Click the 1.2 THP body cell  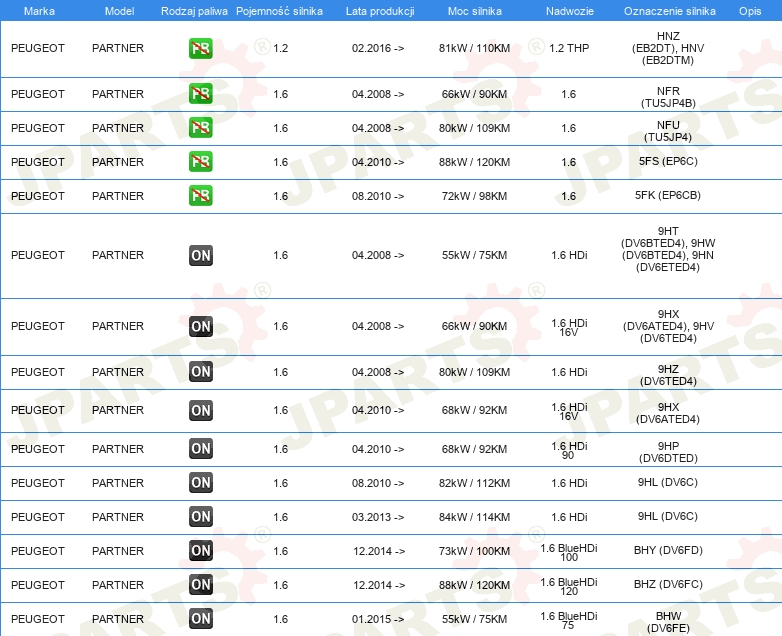[568, 48]
